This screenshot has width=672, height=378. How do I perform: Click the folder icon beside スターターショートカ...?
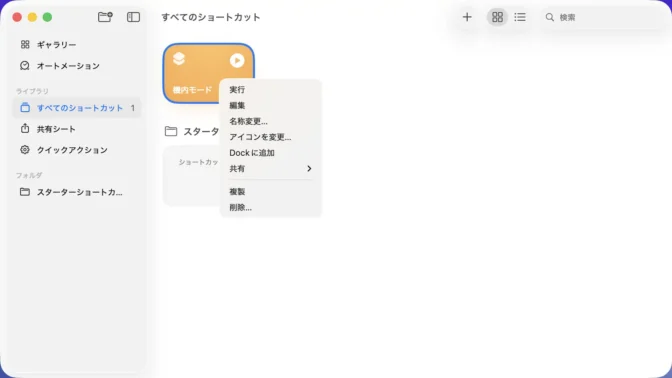coord(25,192)
